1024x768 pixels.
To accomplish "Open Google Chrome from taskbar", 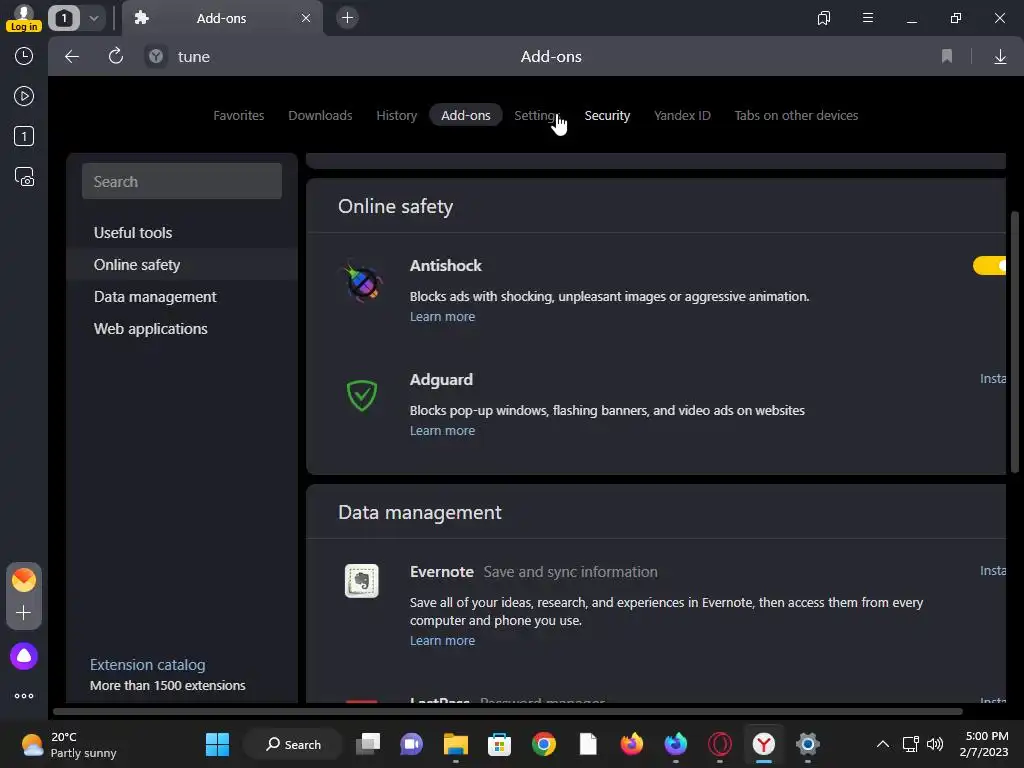I will [543, 744].
